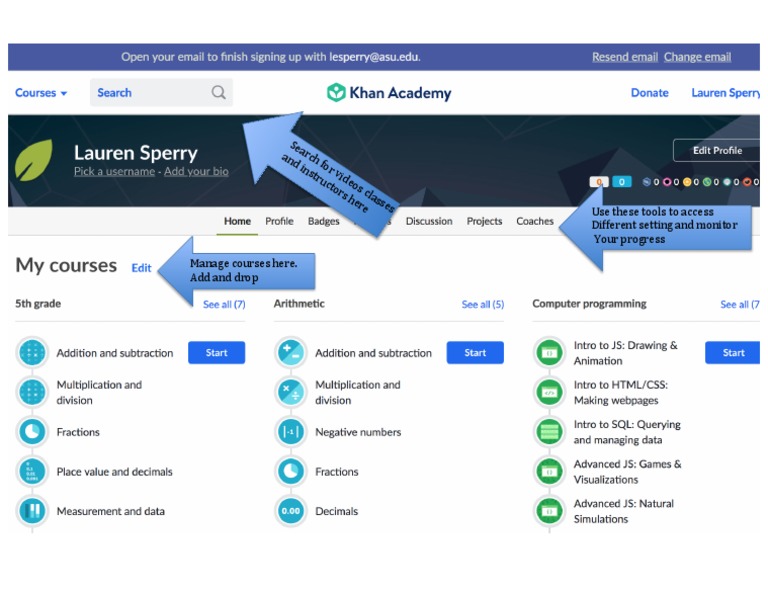Open Place value and decimals icon

[x=32, y=472]
